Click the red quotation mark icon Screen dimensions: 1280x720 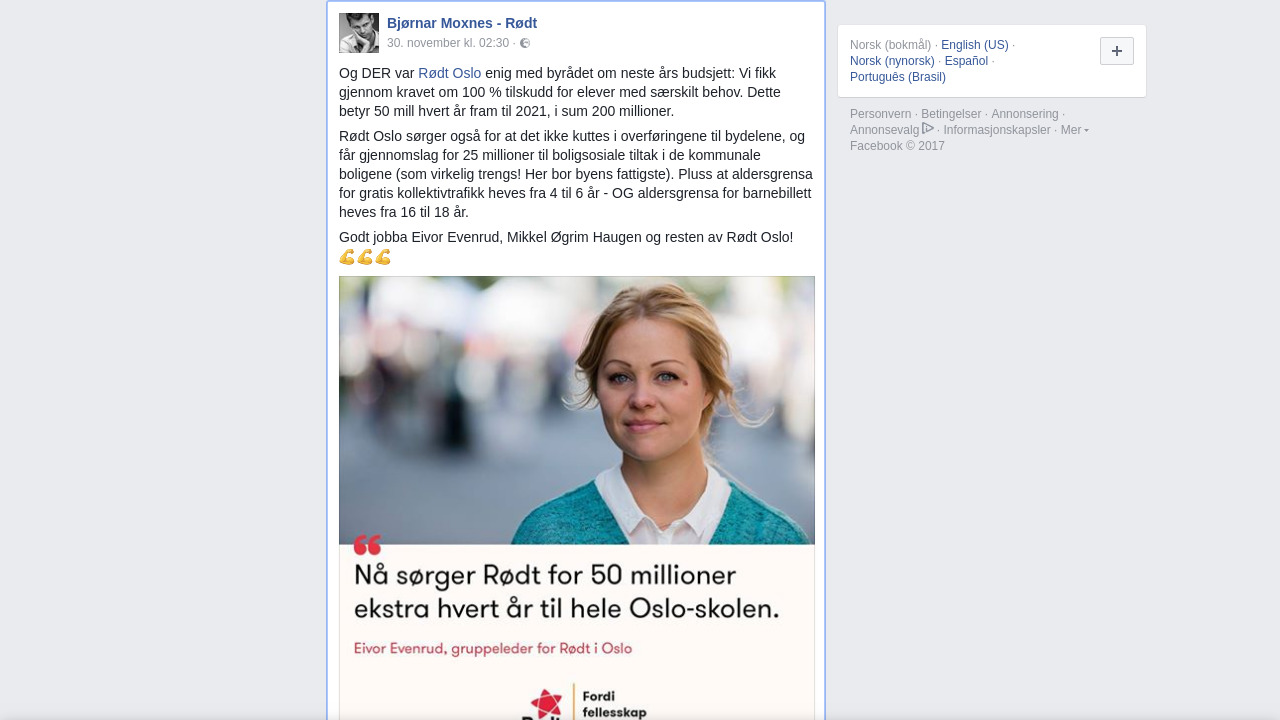[367, 545]
